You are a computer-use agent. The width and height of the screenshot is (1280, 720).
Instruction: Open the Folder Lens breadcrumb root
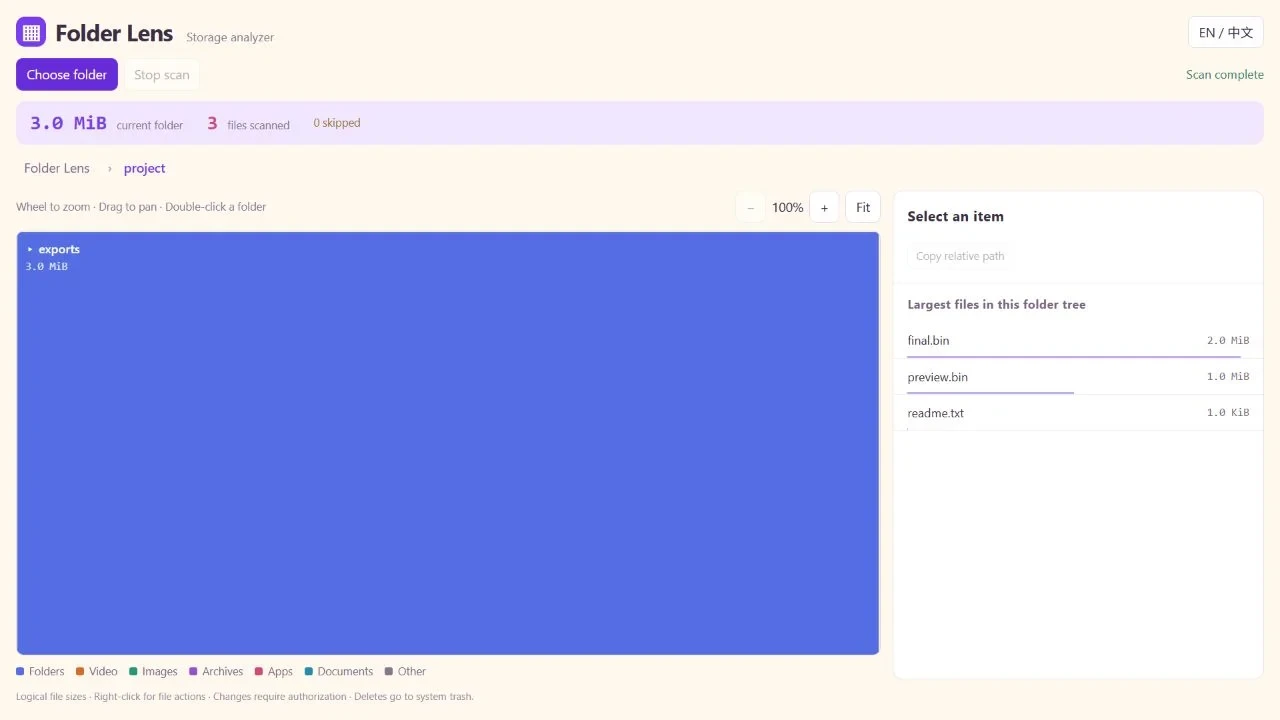pos(57,168)
